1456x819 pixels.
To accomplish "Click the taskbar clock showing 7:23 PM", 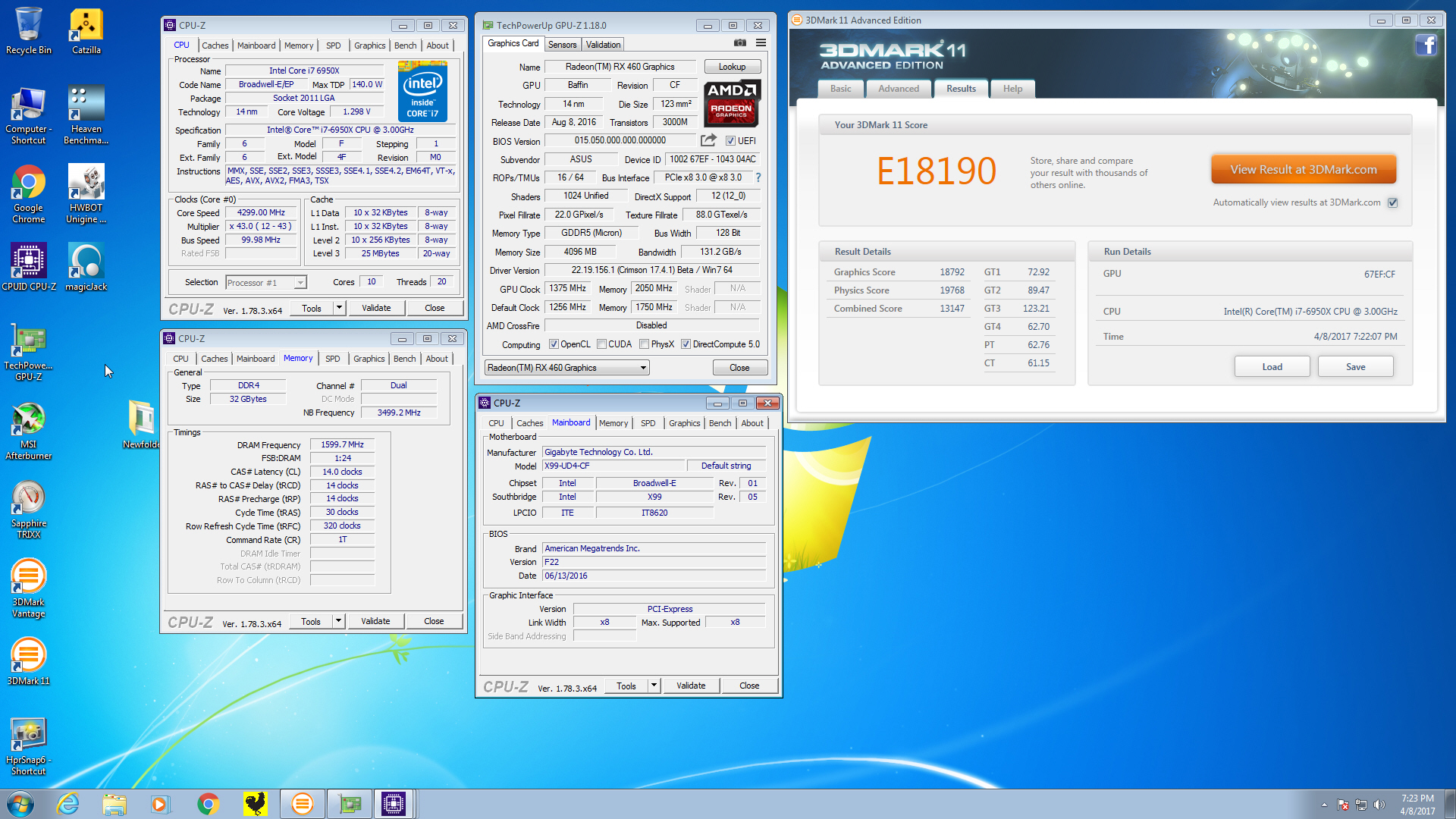I will 1417,805.
